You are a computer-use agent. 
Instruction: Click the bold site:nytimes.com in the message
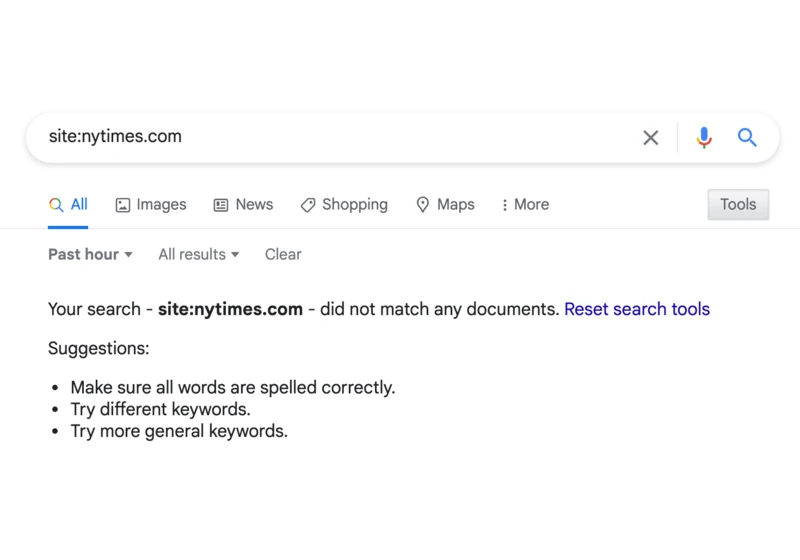point(230,309)
